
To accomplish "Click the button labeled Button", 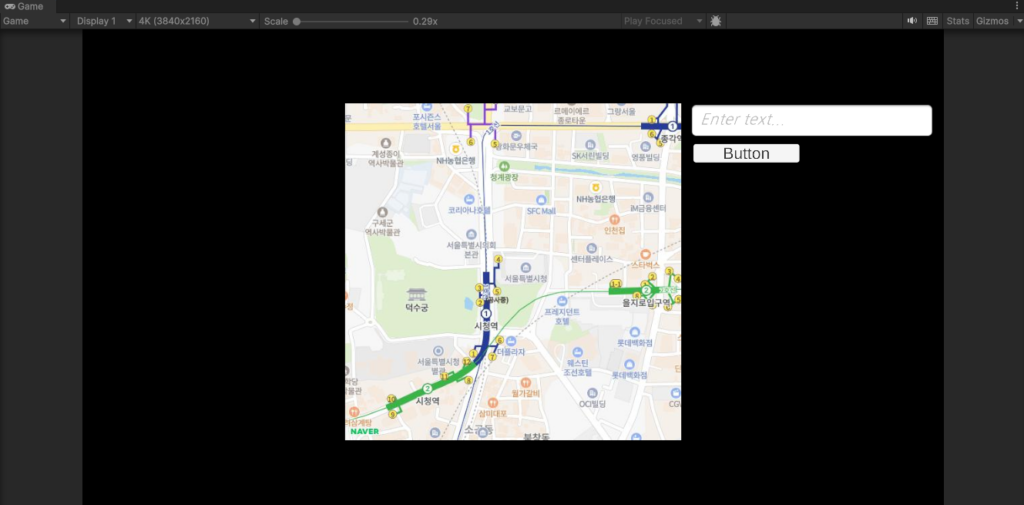I will 746,154.
